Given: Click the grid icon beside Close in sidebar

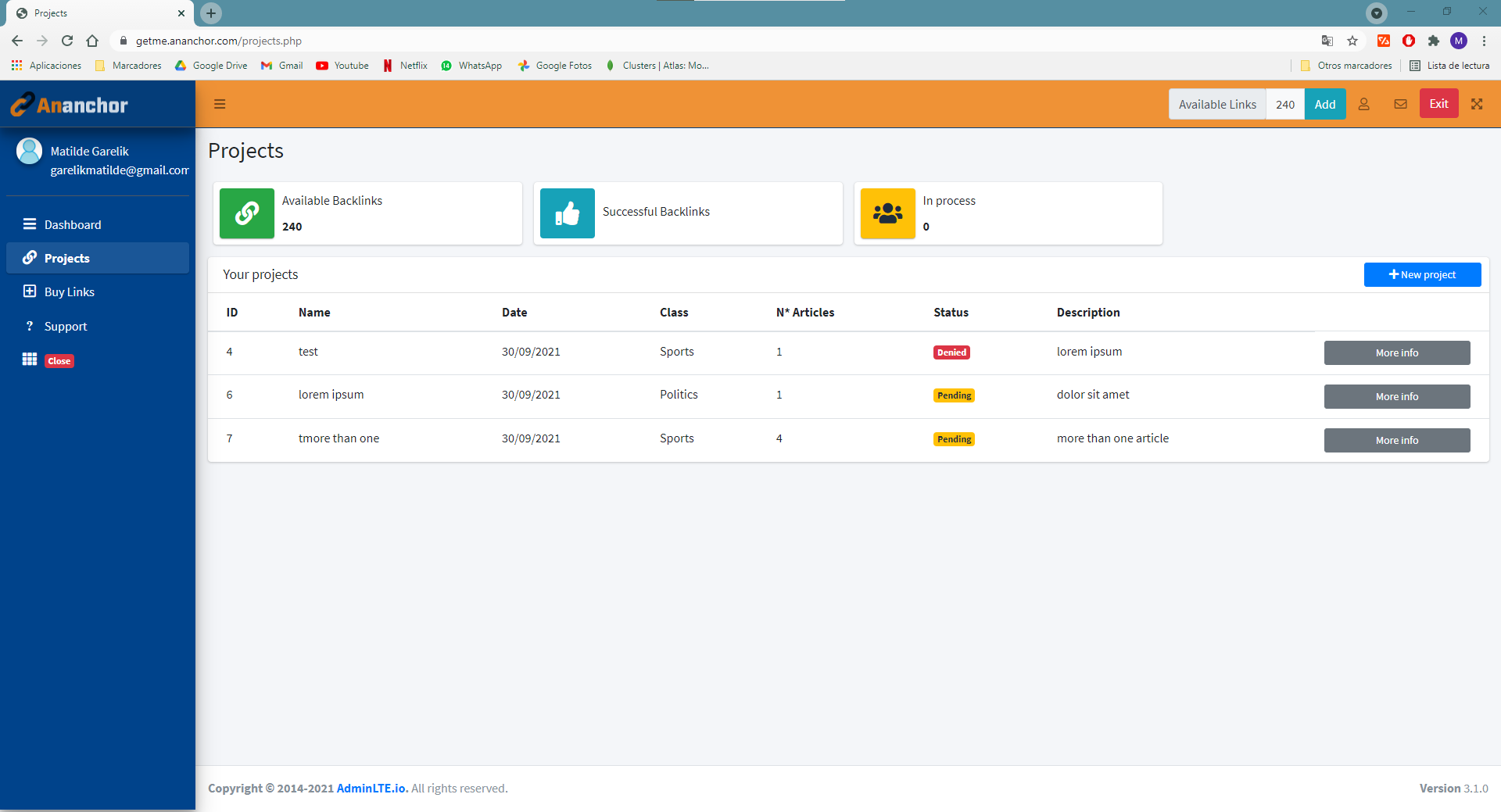Looking at the screenshot, I should coord(30,359).
